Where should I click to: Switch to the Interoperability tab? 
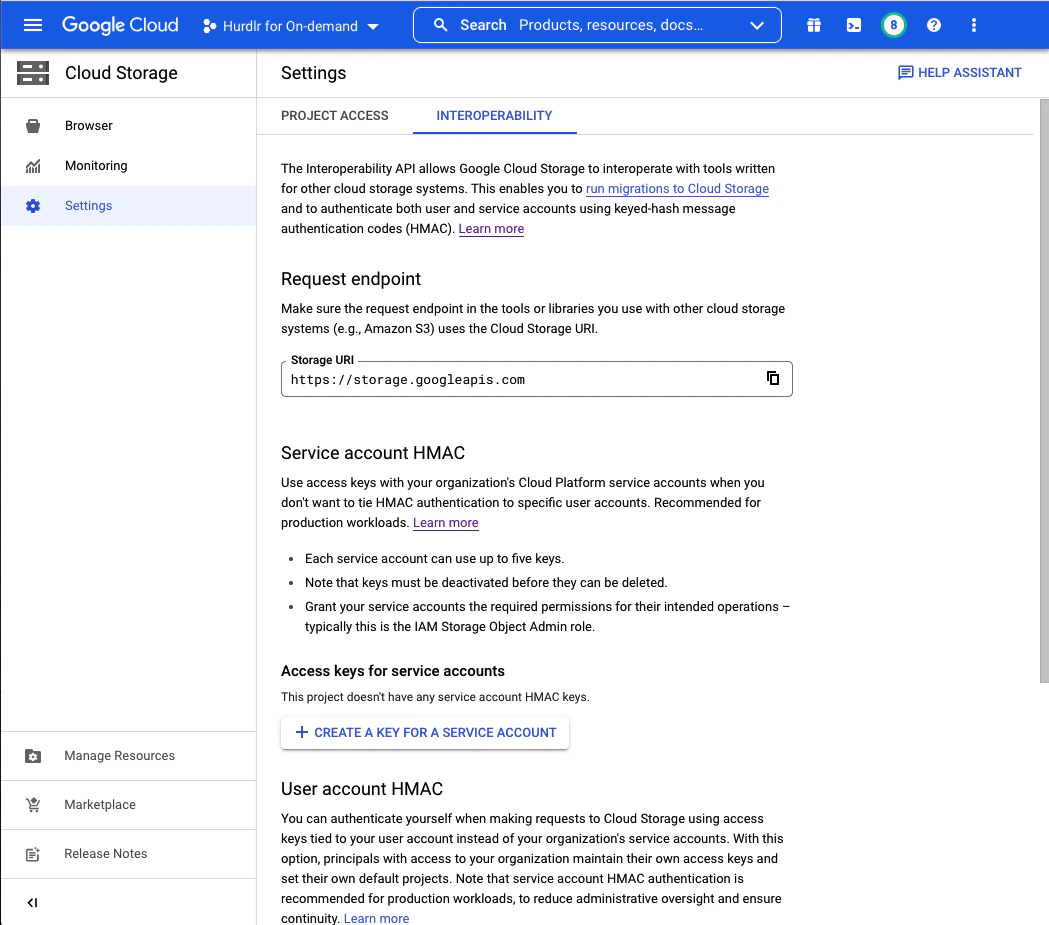(494, 116)
